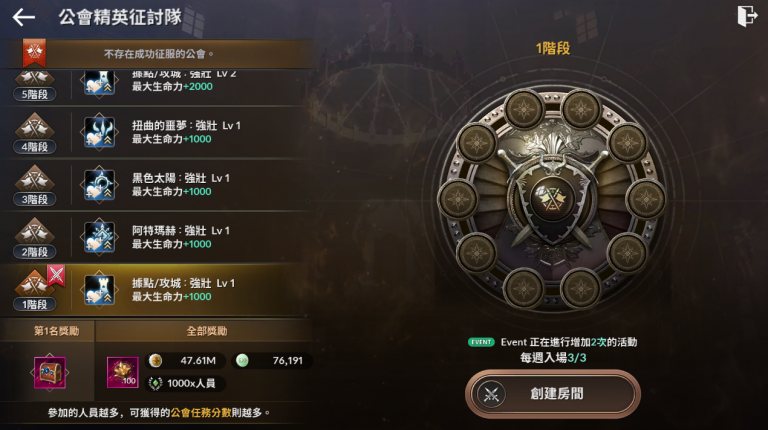768x430 pixels.
Task: Select the 第1名獎勵 reward header
Action: click(x=56, y=331)
